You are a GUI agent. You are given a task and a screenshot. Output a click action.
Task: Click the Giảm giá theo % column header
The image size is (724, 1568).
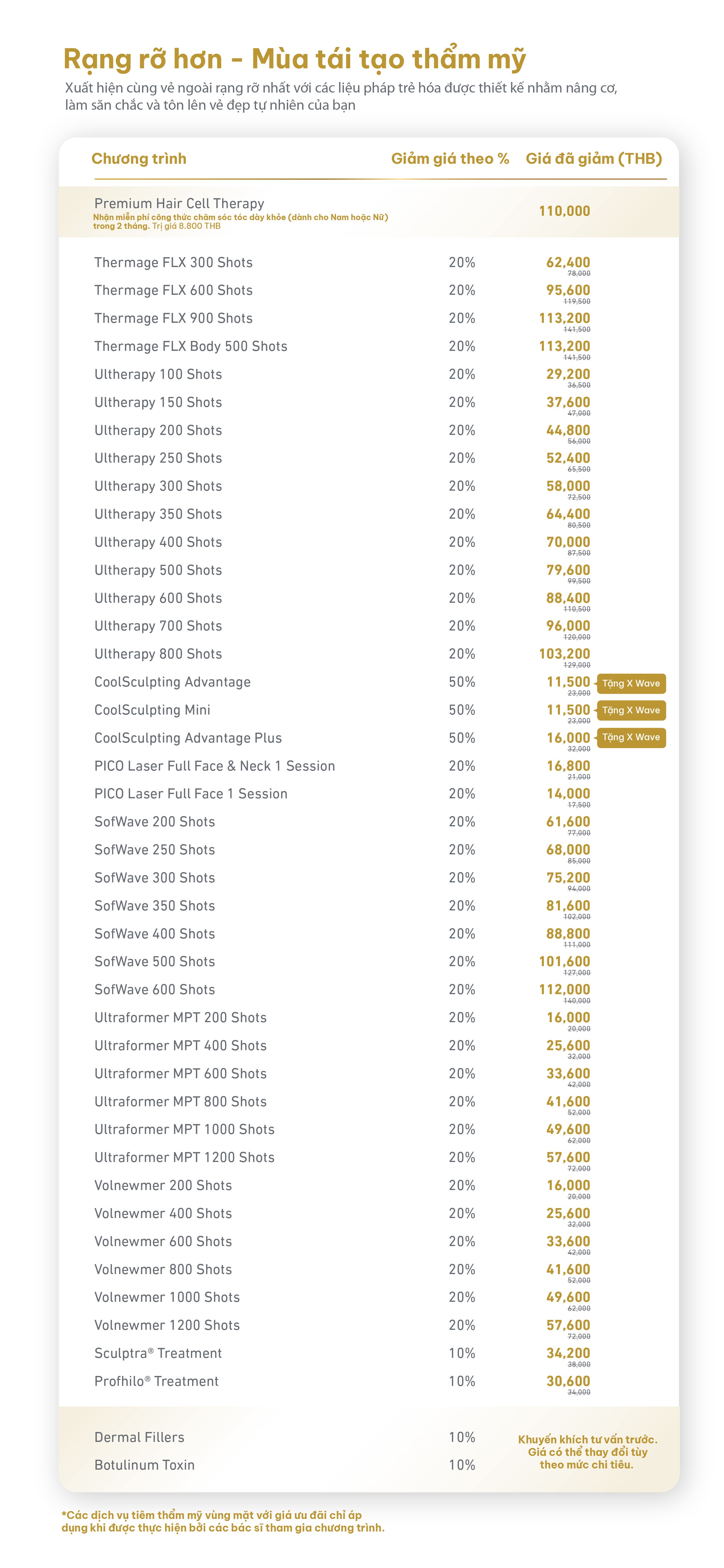point(450,159)
